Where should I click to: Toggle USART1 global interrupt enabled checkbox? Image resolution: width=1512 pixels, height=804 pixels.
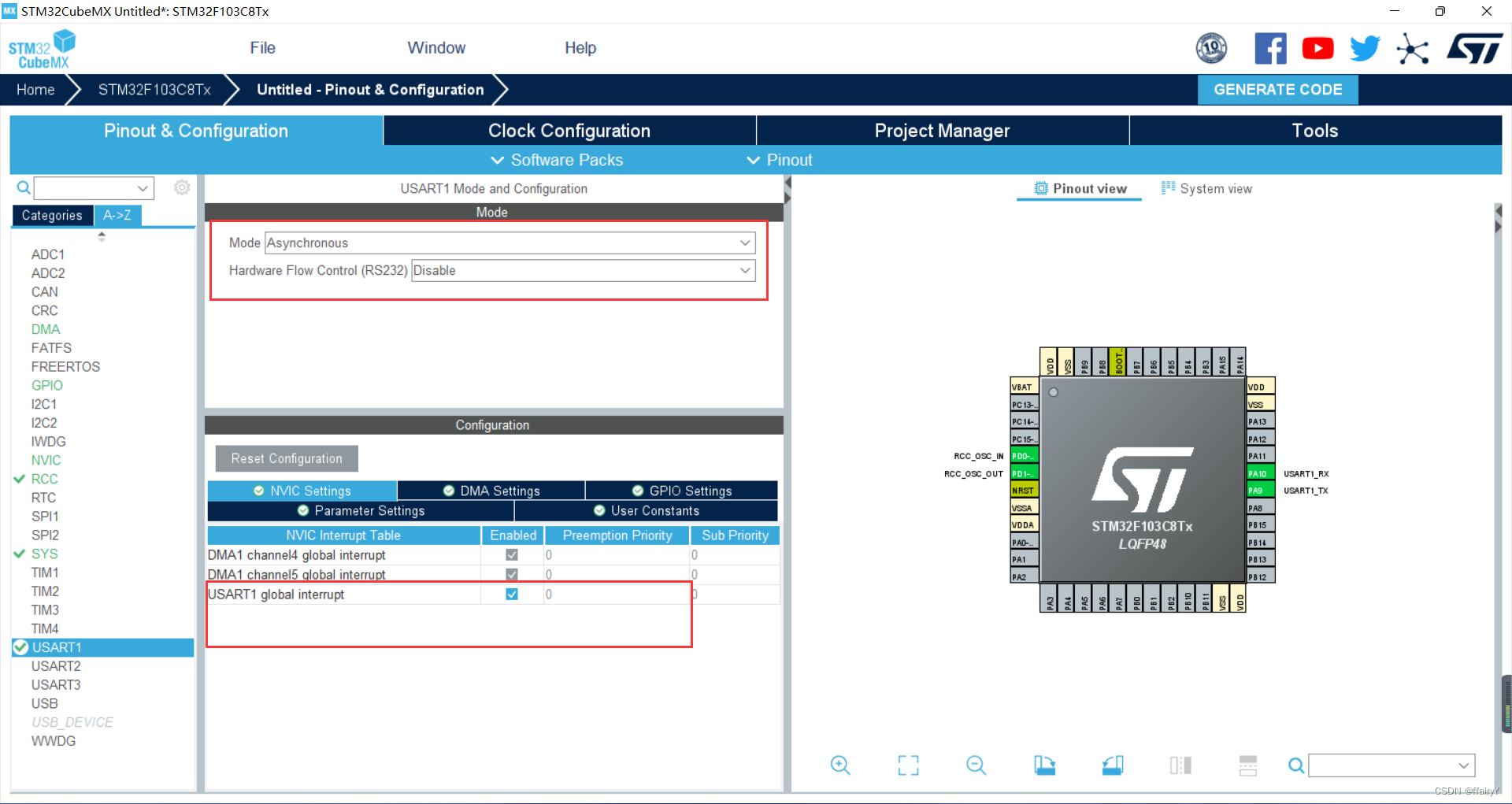pos(512,594)
